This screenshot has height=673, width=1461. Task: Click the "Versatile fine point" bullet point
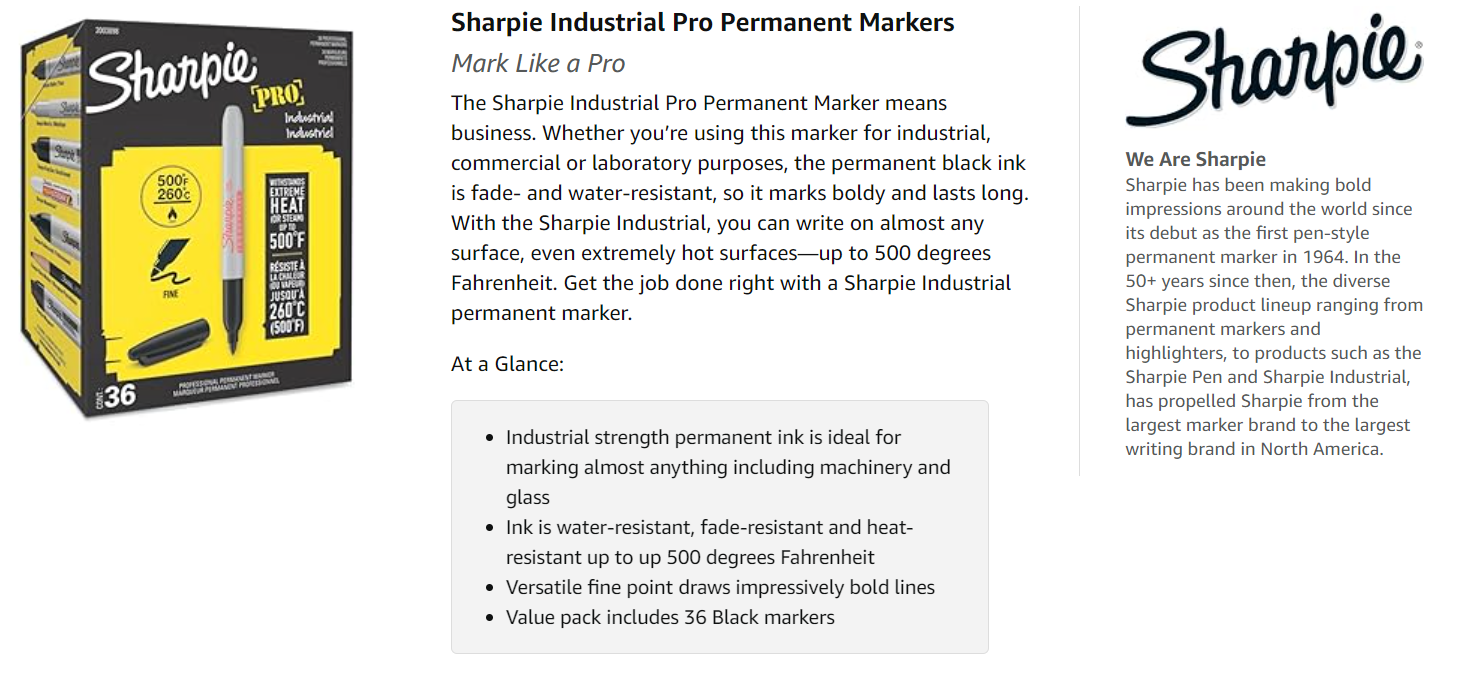[720, 587]
